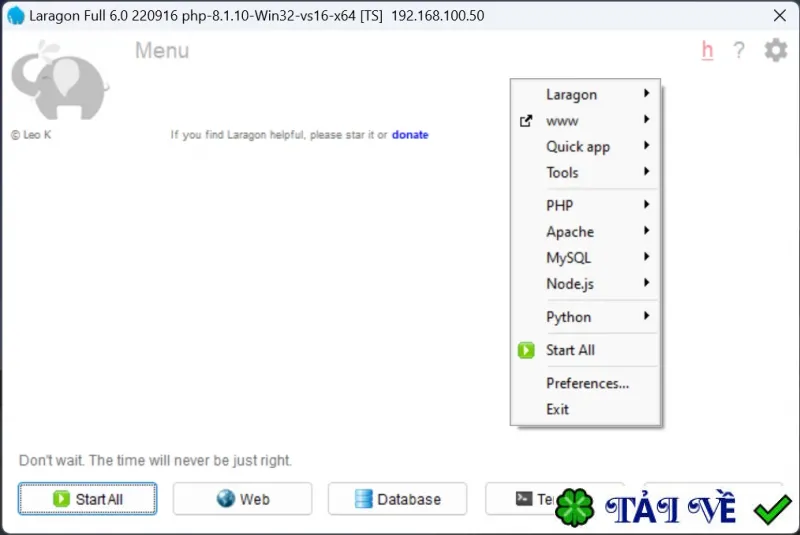Click the external link icon beside www

coord(526,121)
